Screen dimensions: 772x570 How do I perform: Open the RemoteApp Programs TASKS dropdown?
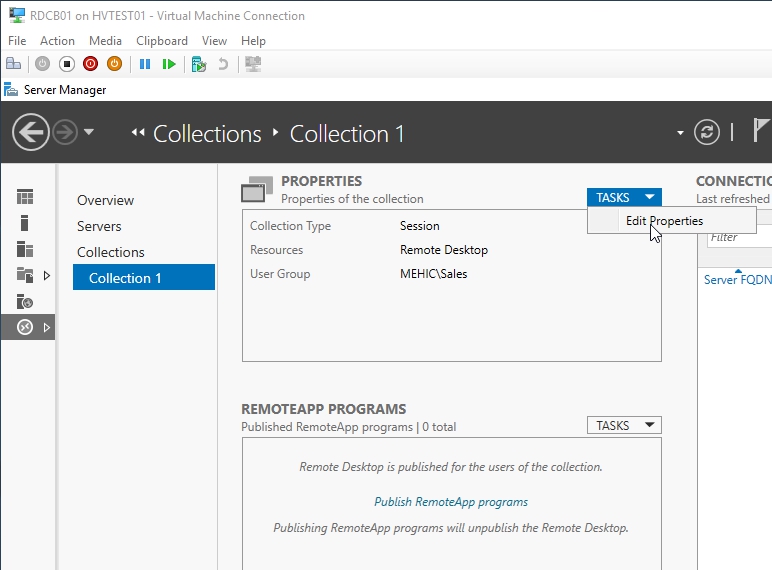click(624, 425)
